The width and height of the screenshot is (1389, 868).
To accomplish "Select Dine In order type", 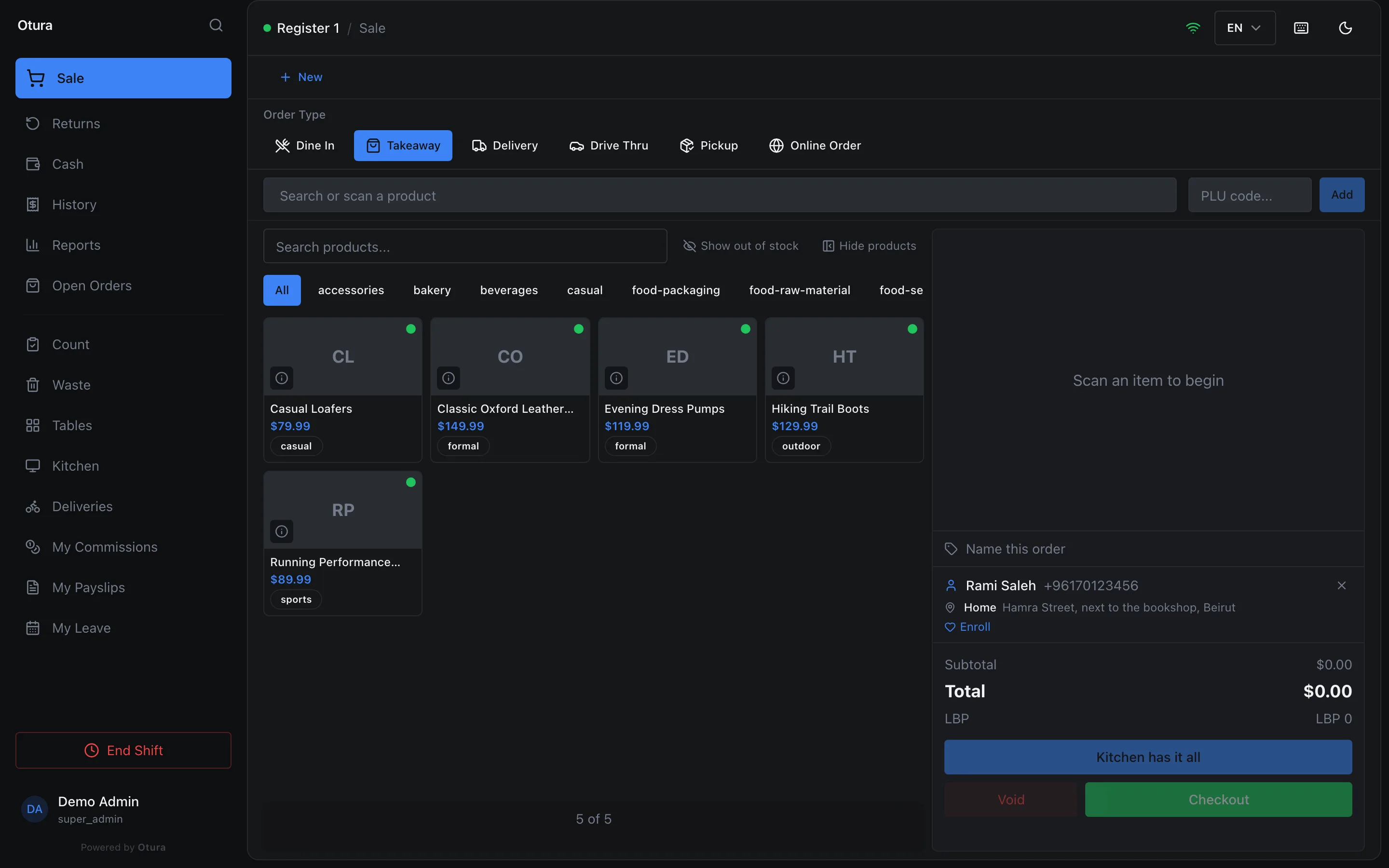I will pos(305,146).
